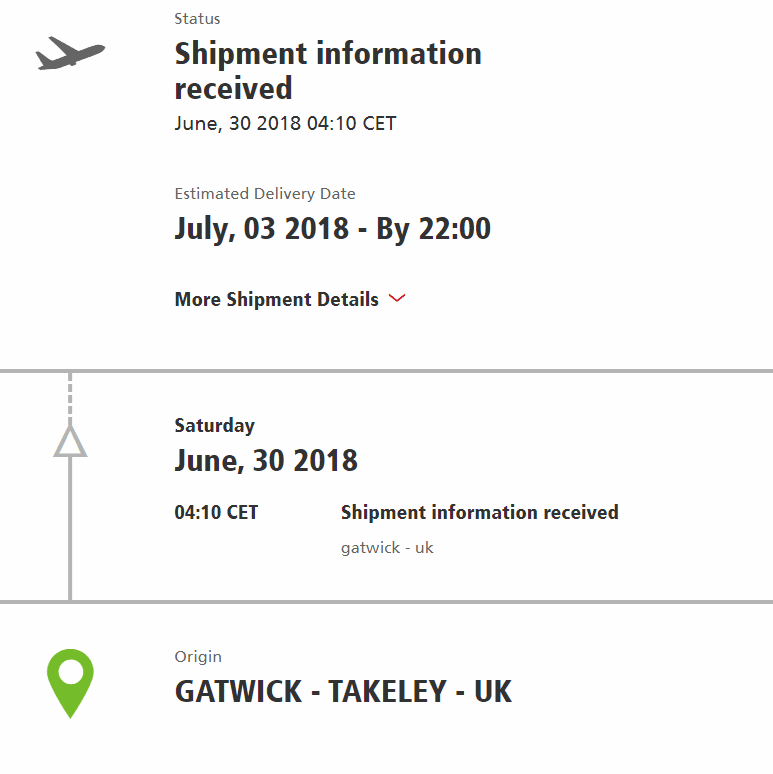Viewport: 773px width, 774px height.
Task: Click the Origin label
Action: pyautogui.click(x=198, y=657)
